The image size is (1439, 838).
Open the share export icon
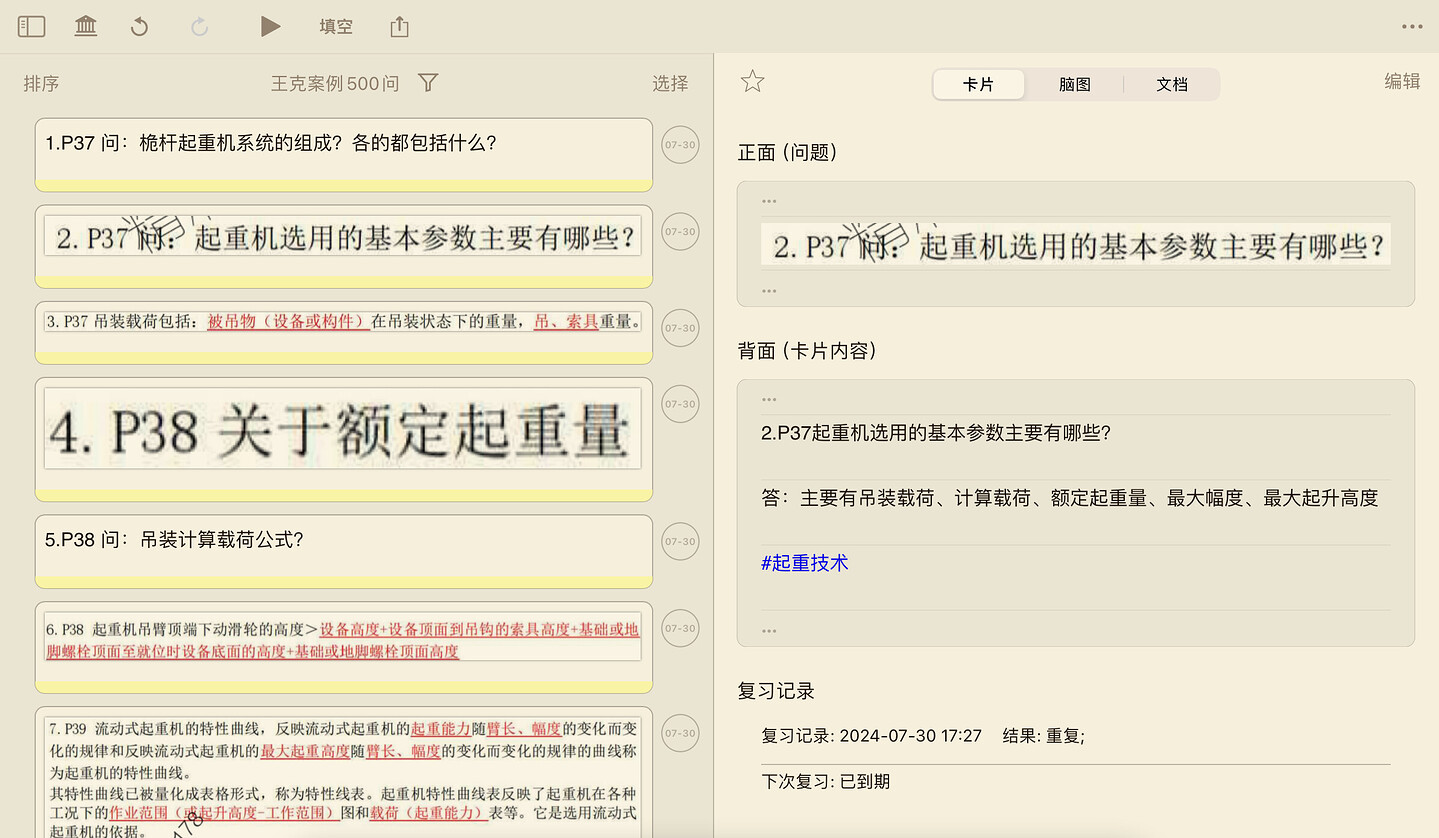[x=399, y=27]
